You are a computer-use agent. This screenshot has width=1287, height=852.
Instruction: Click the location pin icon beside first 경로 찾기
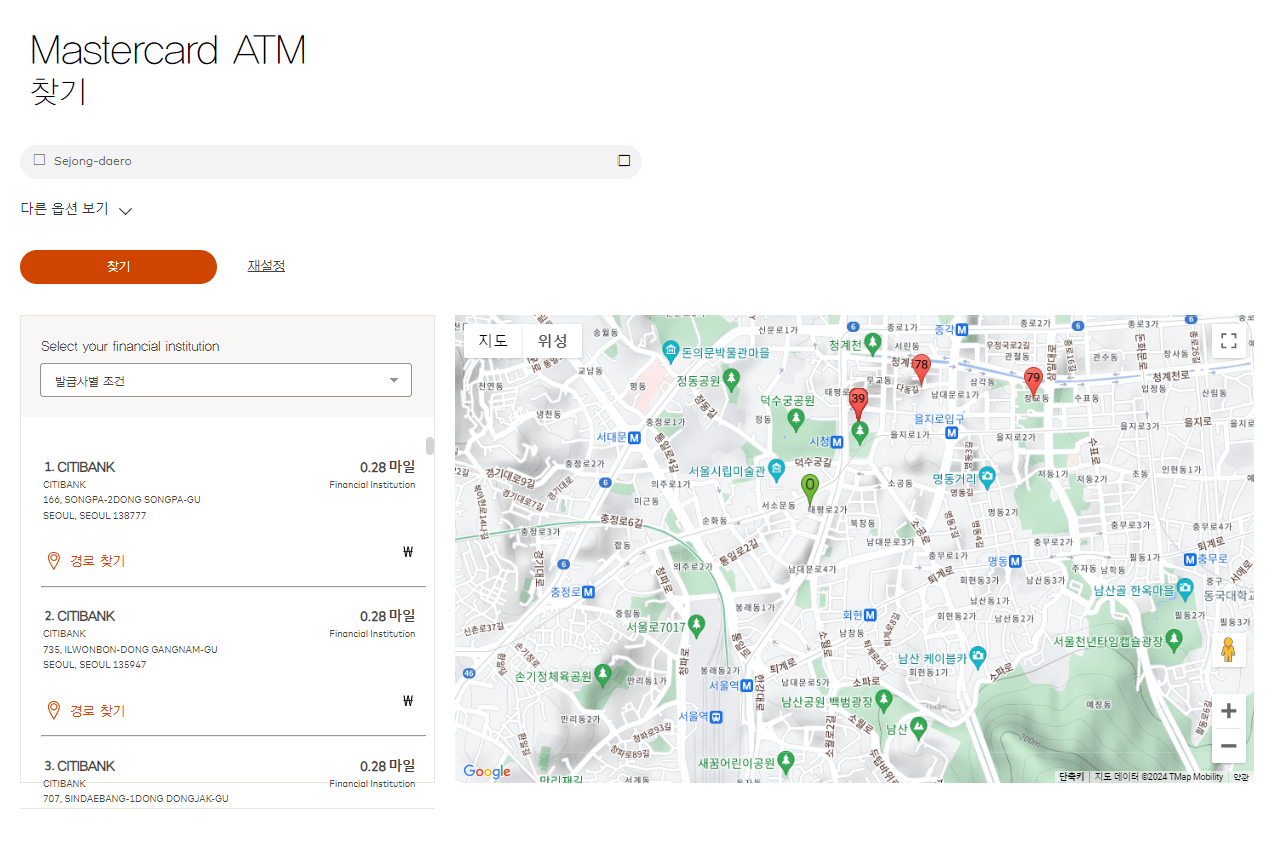pyautogui.click(x=53, y=560)
